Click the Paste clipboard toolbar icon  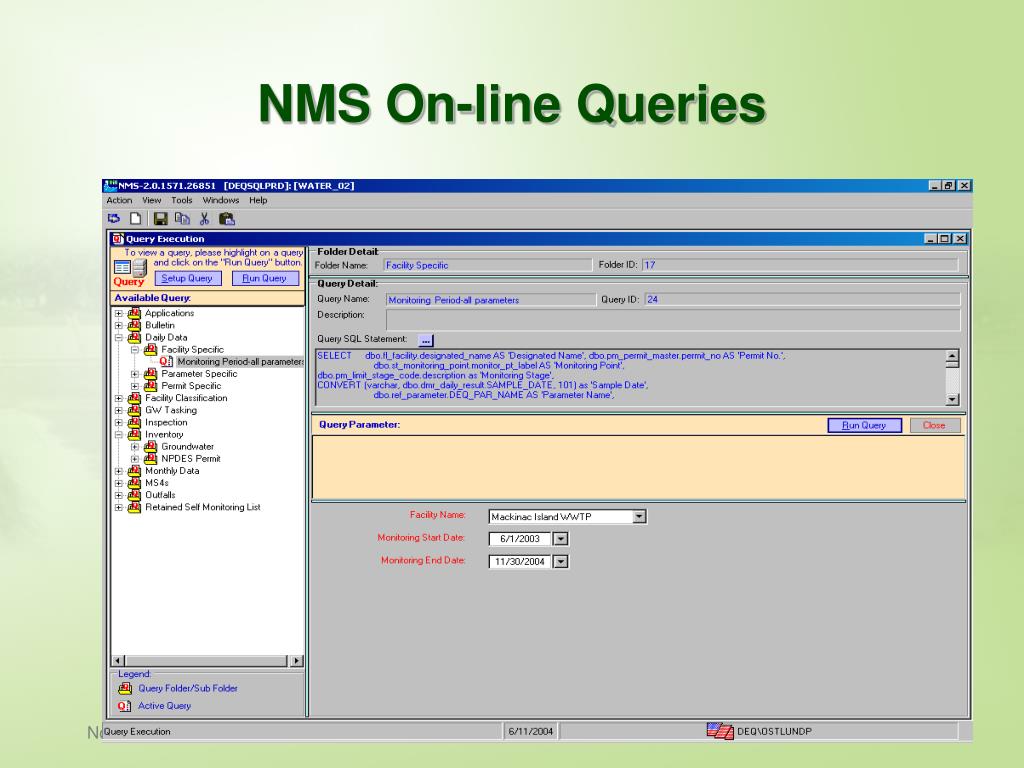[x=227, y=219]
